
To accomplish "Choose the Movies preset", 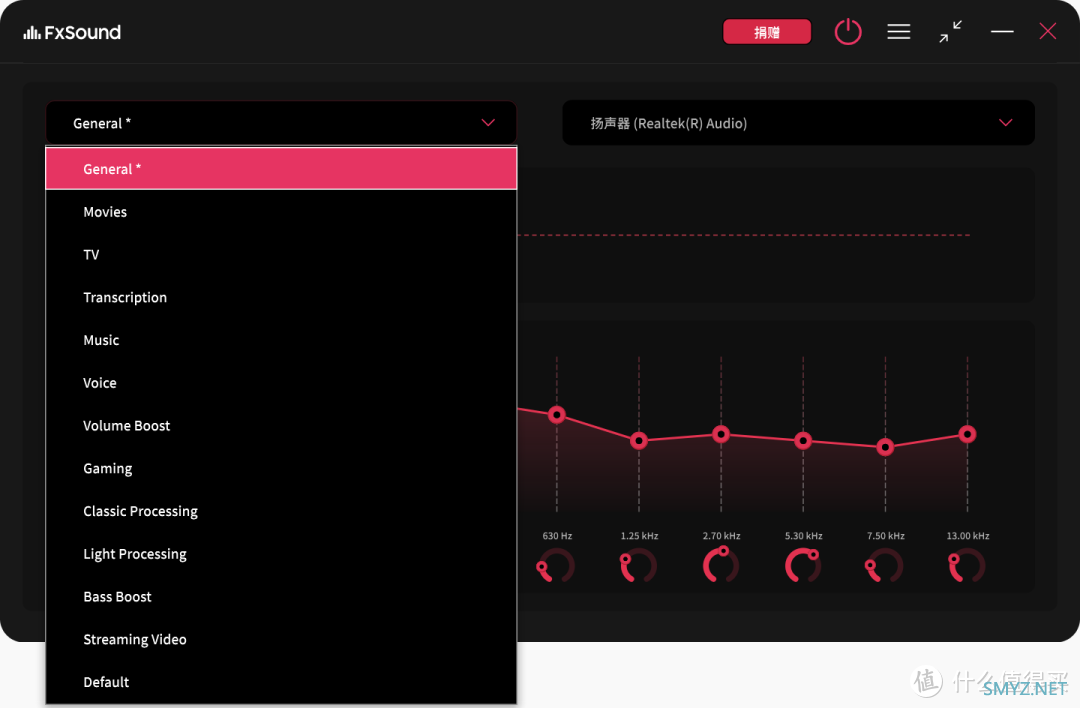I will 281,212.
